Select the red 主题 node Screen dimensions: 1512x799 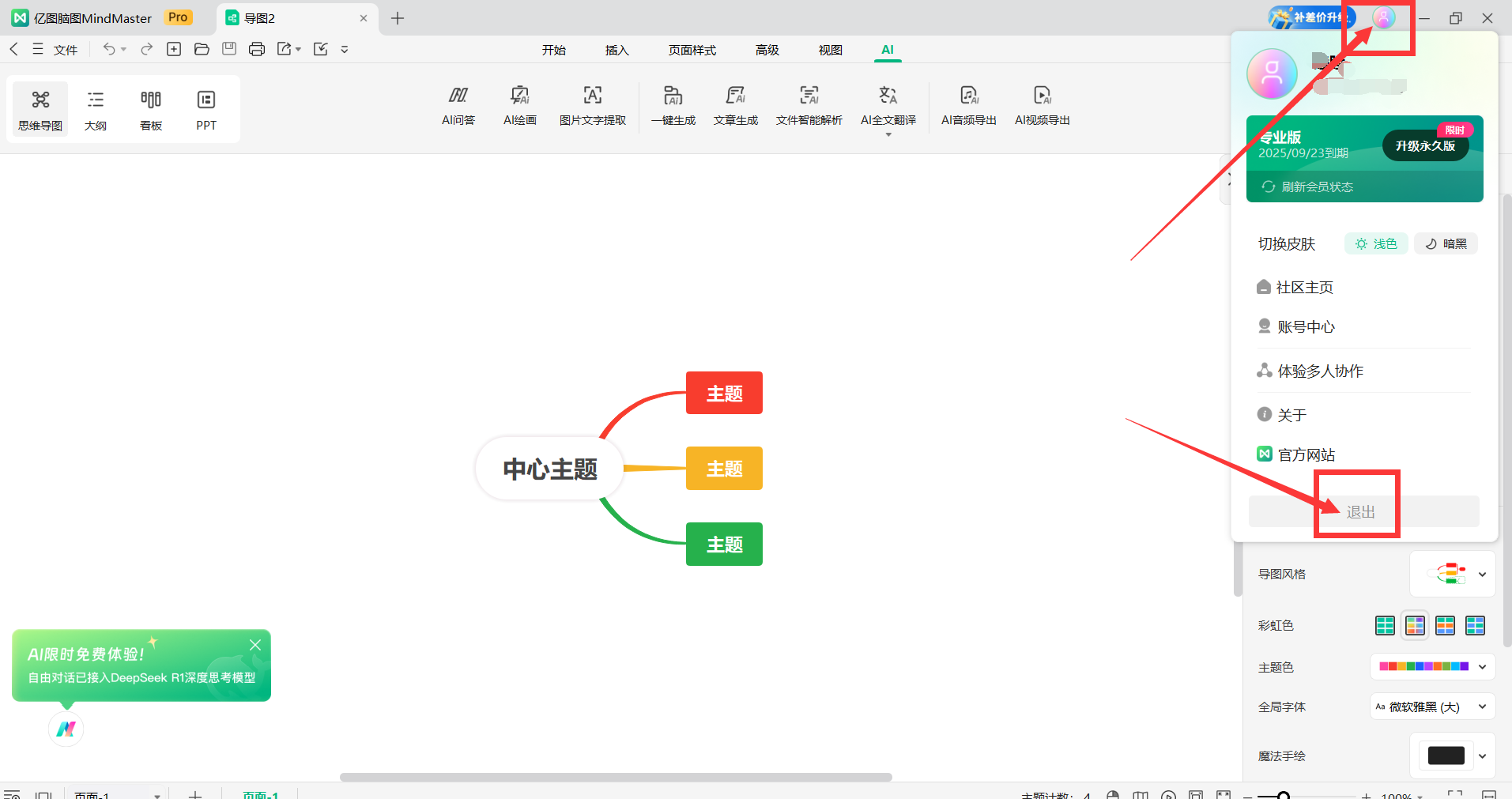click(724, 393)
